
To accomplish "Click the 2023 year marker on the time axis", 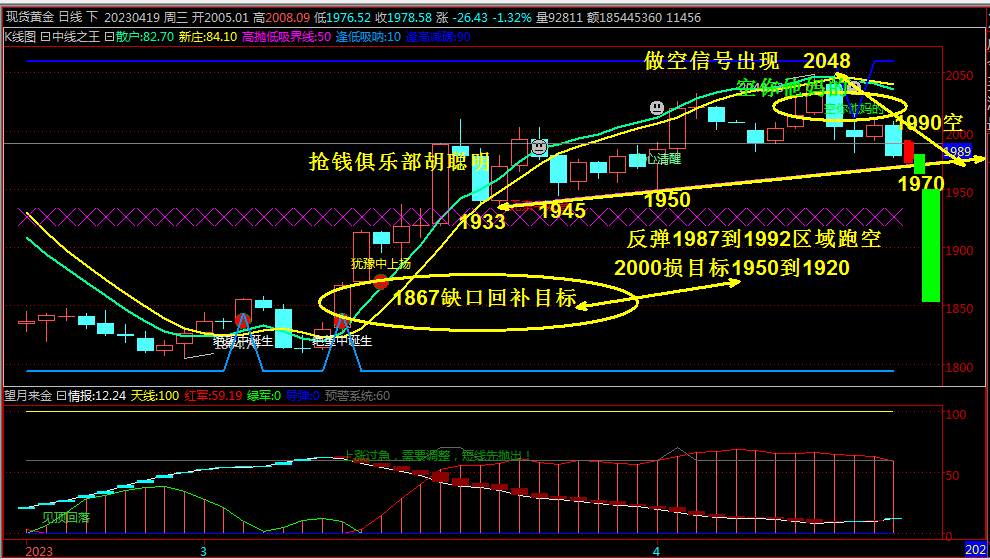I will 38,551.
